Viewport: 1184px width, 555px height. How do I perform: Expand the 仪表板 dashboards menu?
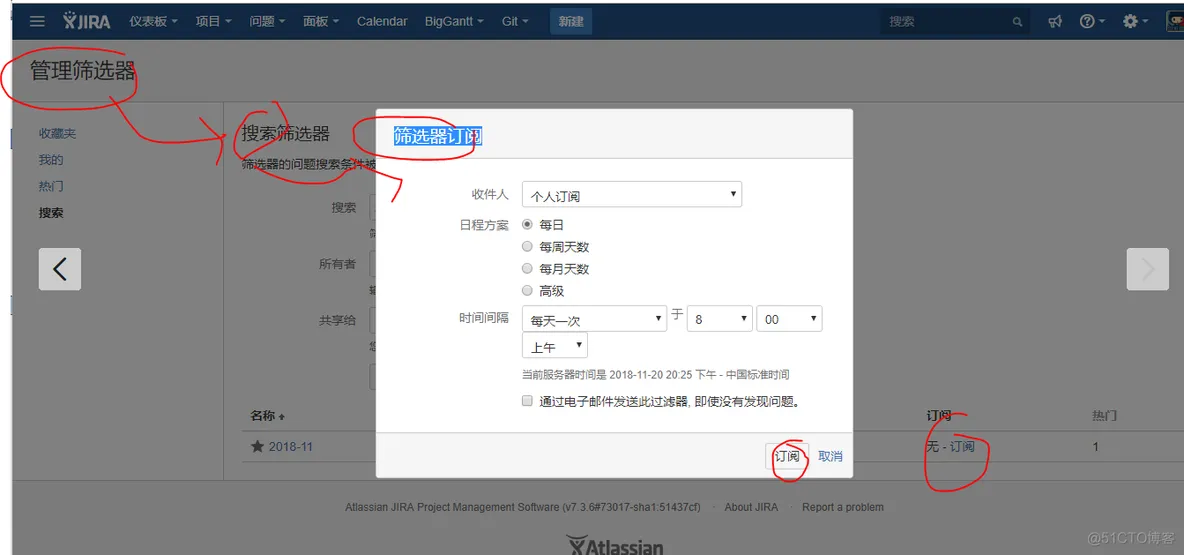pos(153,21)
